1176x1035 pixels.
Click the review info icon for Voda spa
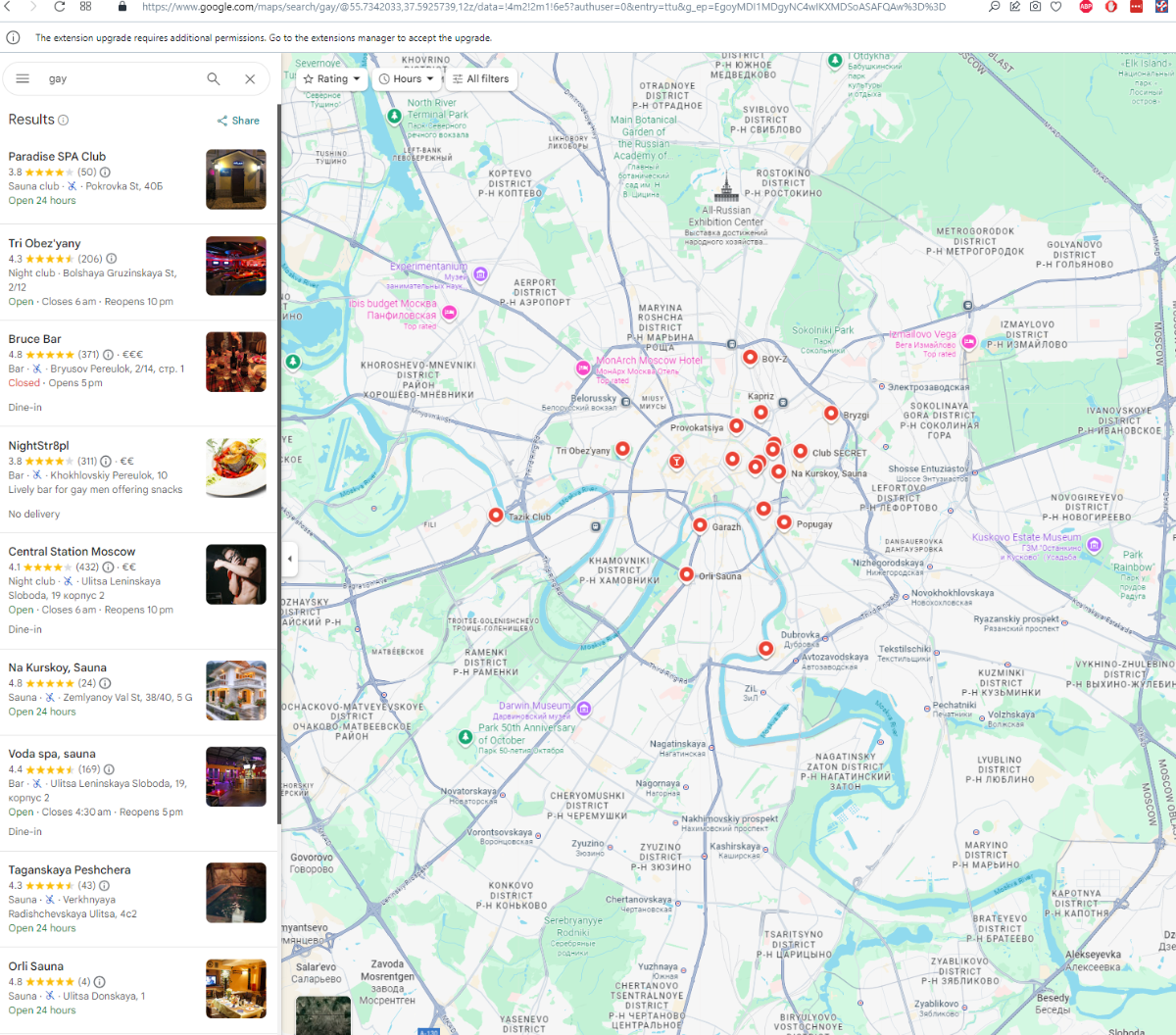pyautogui.click(x=109, y=769)
